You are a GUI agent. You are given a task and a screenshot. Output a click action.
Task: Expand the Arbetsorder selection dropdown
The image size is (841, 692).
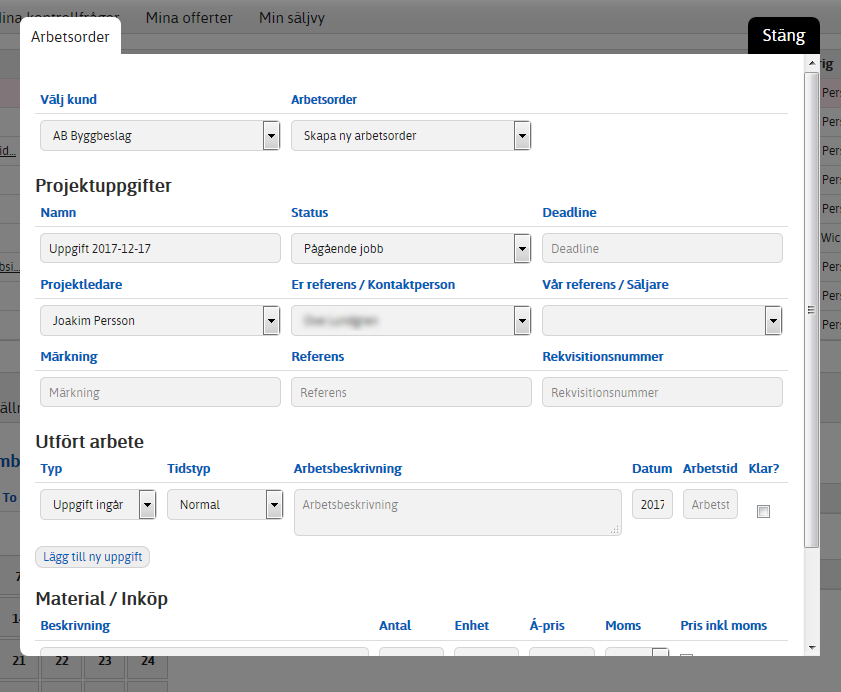pyautogui.click(x=411, y=136)
